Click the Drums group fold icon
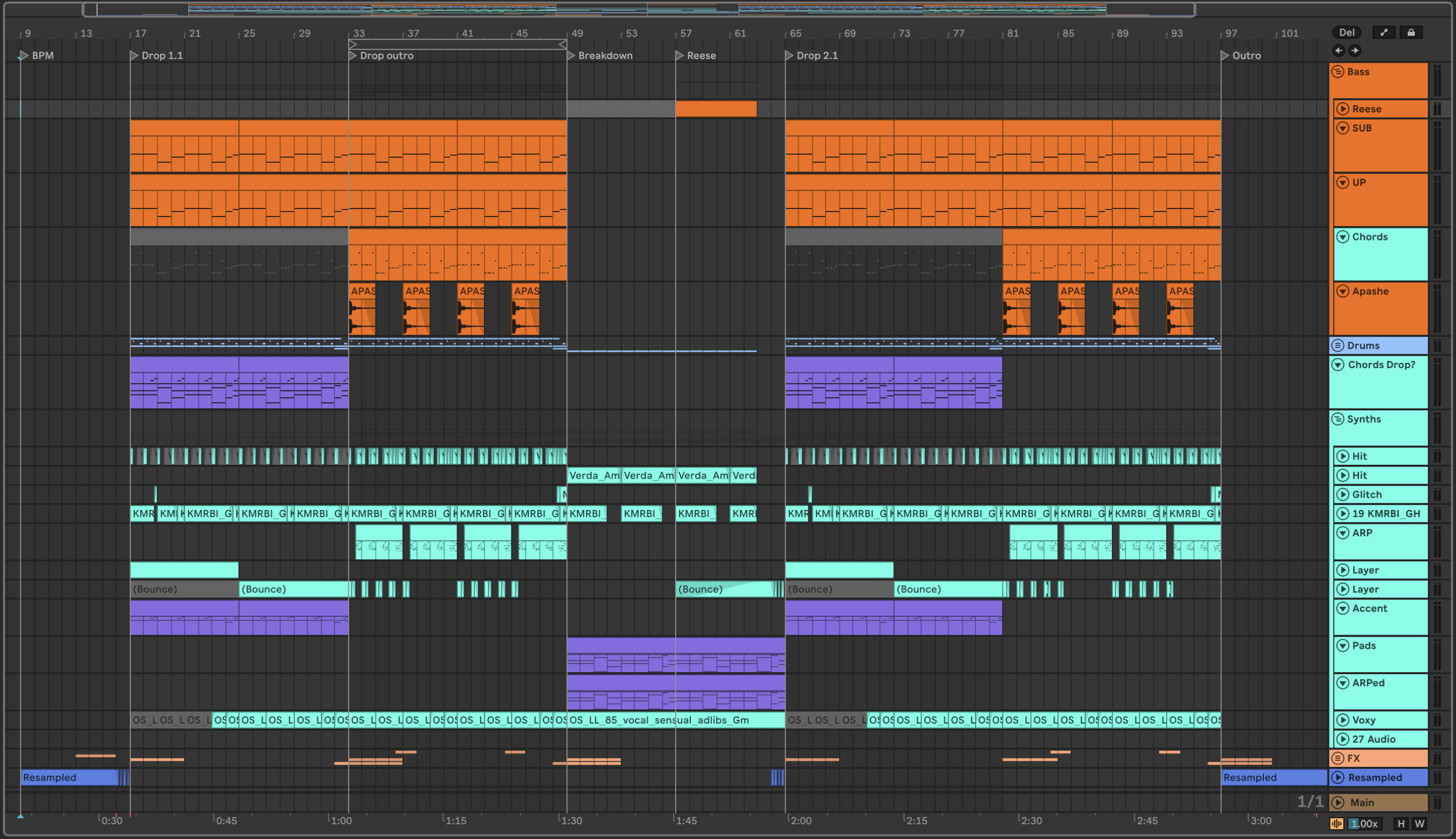This screenshot has height=839, width=1456. click(x=1338, y=346)
